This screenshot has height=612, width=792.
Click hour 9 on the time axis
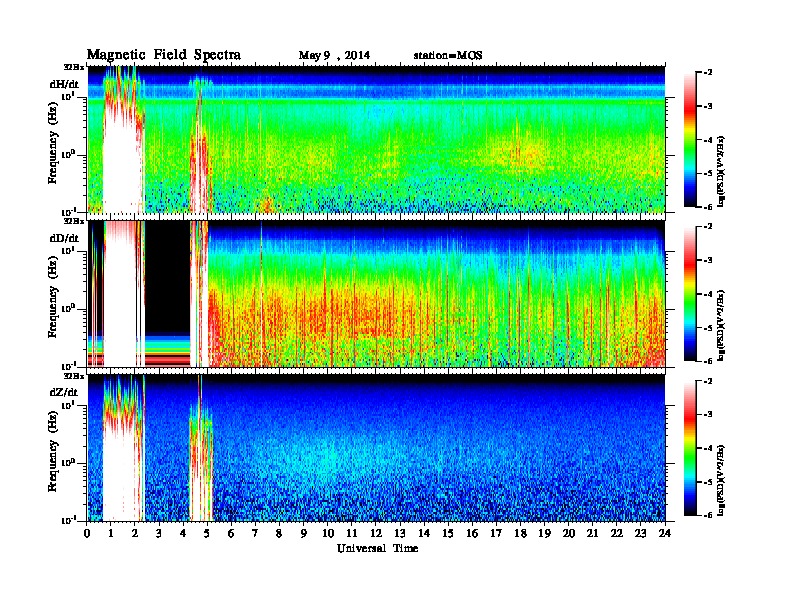304,534
